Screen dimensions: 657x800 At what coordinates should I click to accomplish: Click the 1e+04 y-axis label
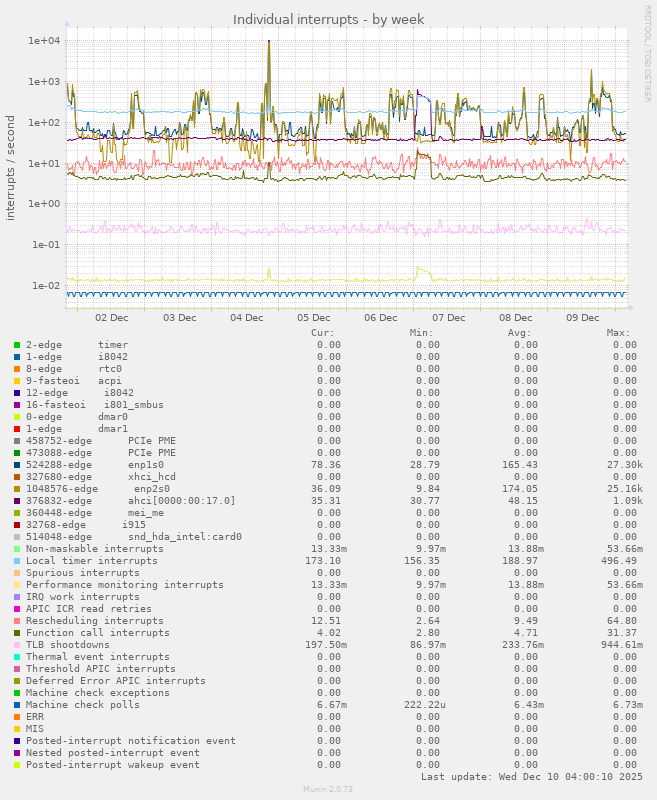[x=45, y=41]
